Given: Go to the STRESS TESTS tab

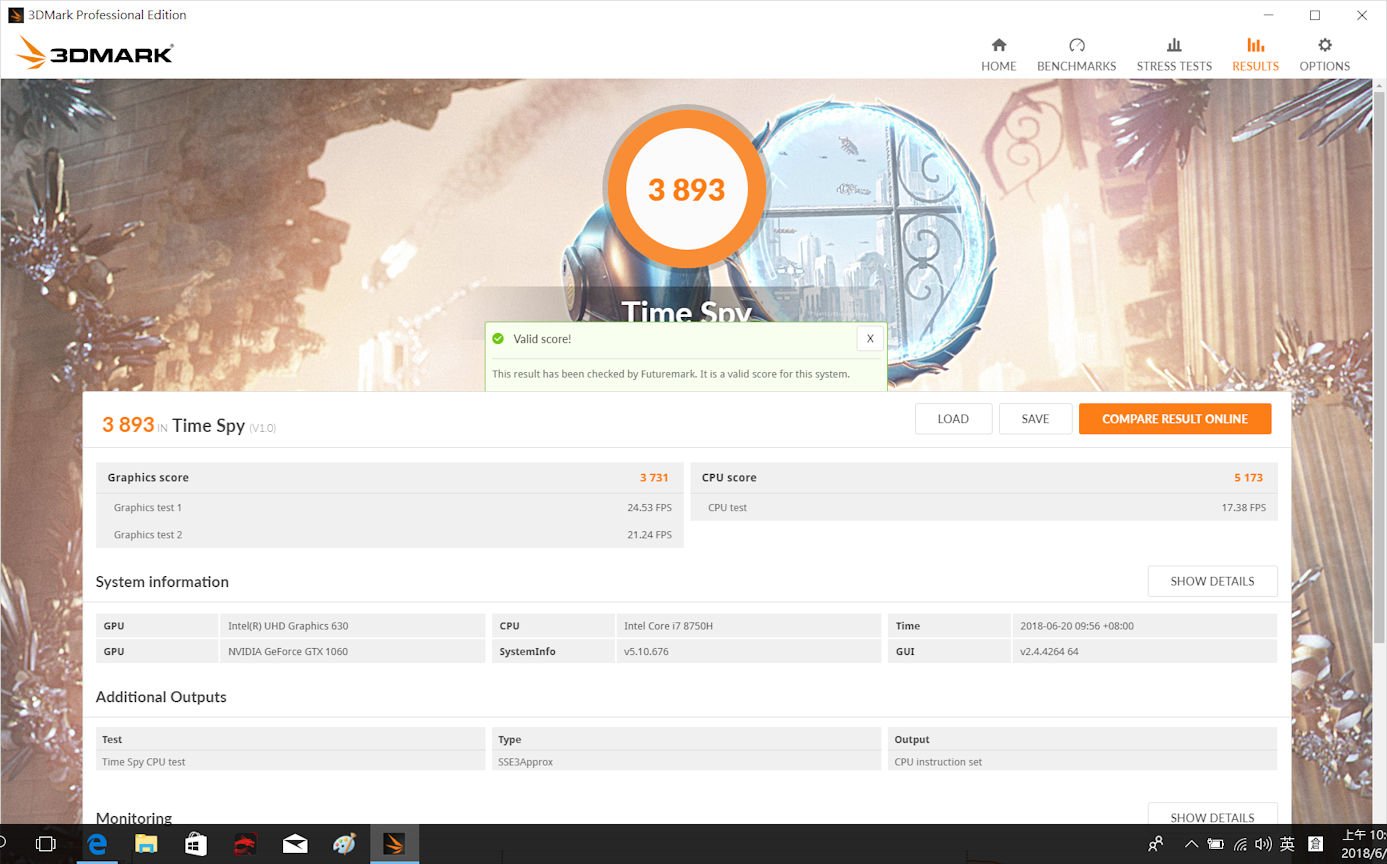Looking at the screenshot, I should 1174,55.
